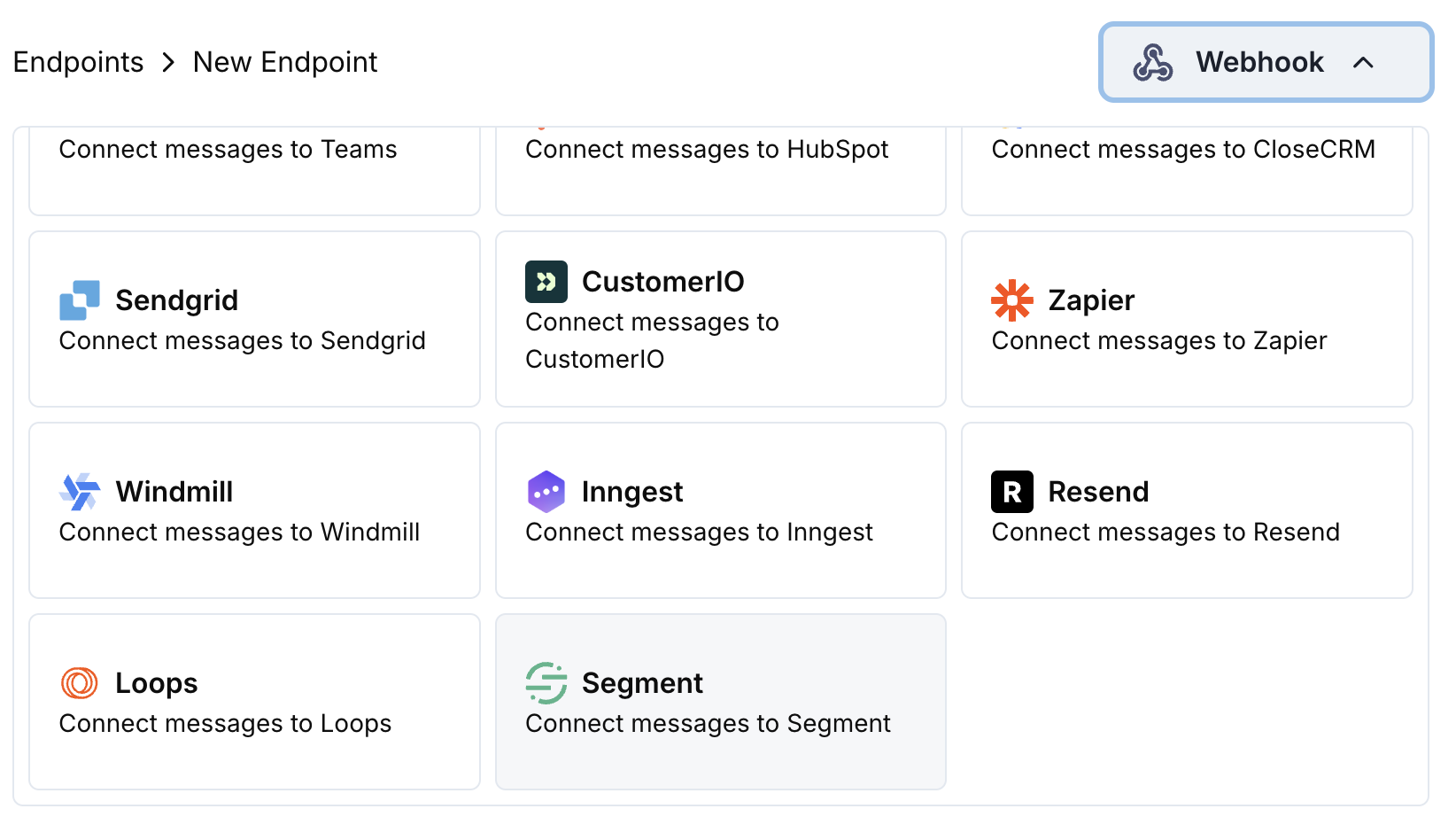Click 'Connect messages to Resend' text
Screen dimensions: 1456x840
(x=1166, y=533)
